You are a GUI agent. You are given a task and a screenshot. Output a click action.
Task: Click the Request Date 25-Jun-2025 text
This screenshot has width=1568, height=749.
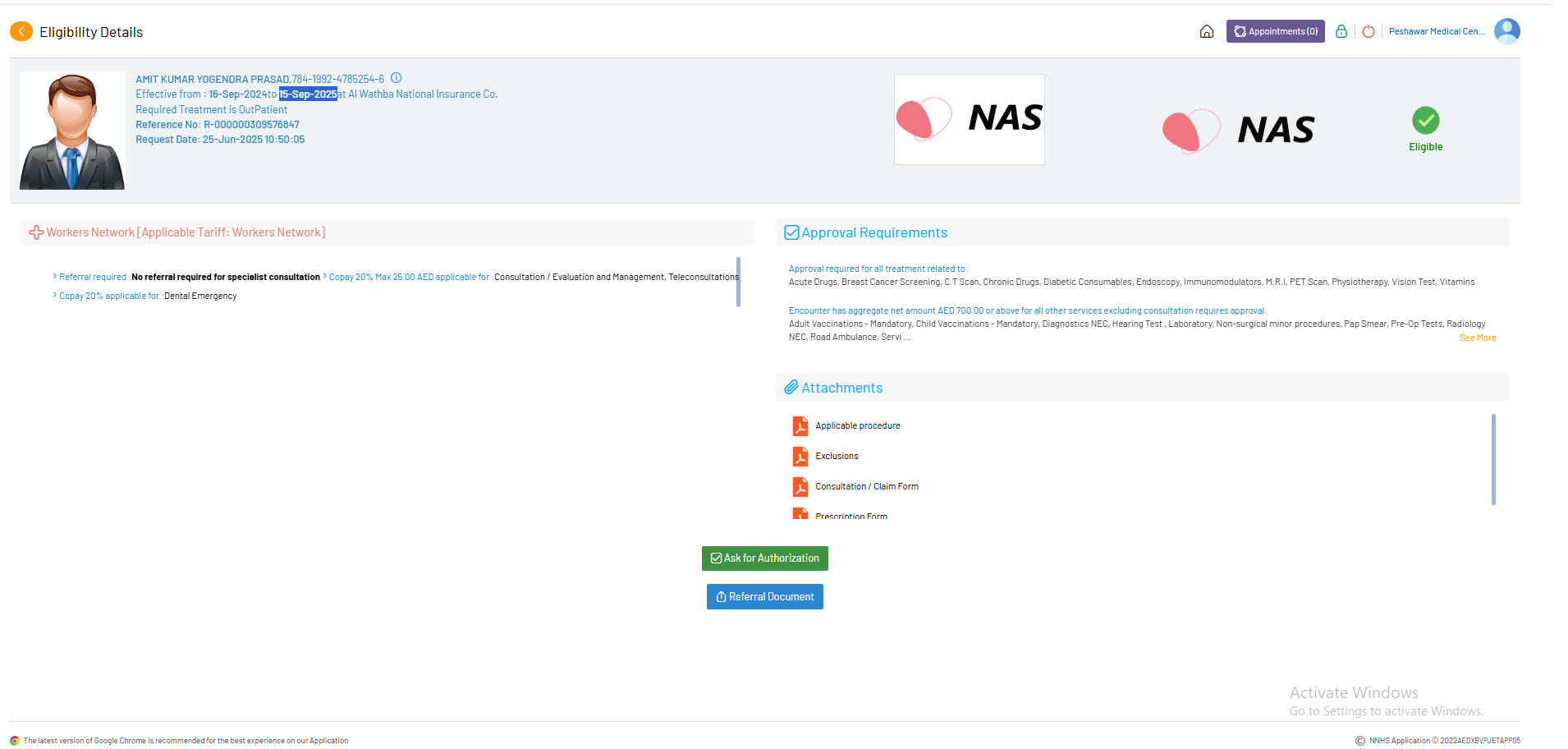[x=220, y=140]
